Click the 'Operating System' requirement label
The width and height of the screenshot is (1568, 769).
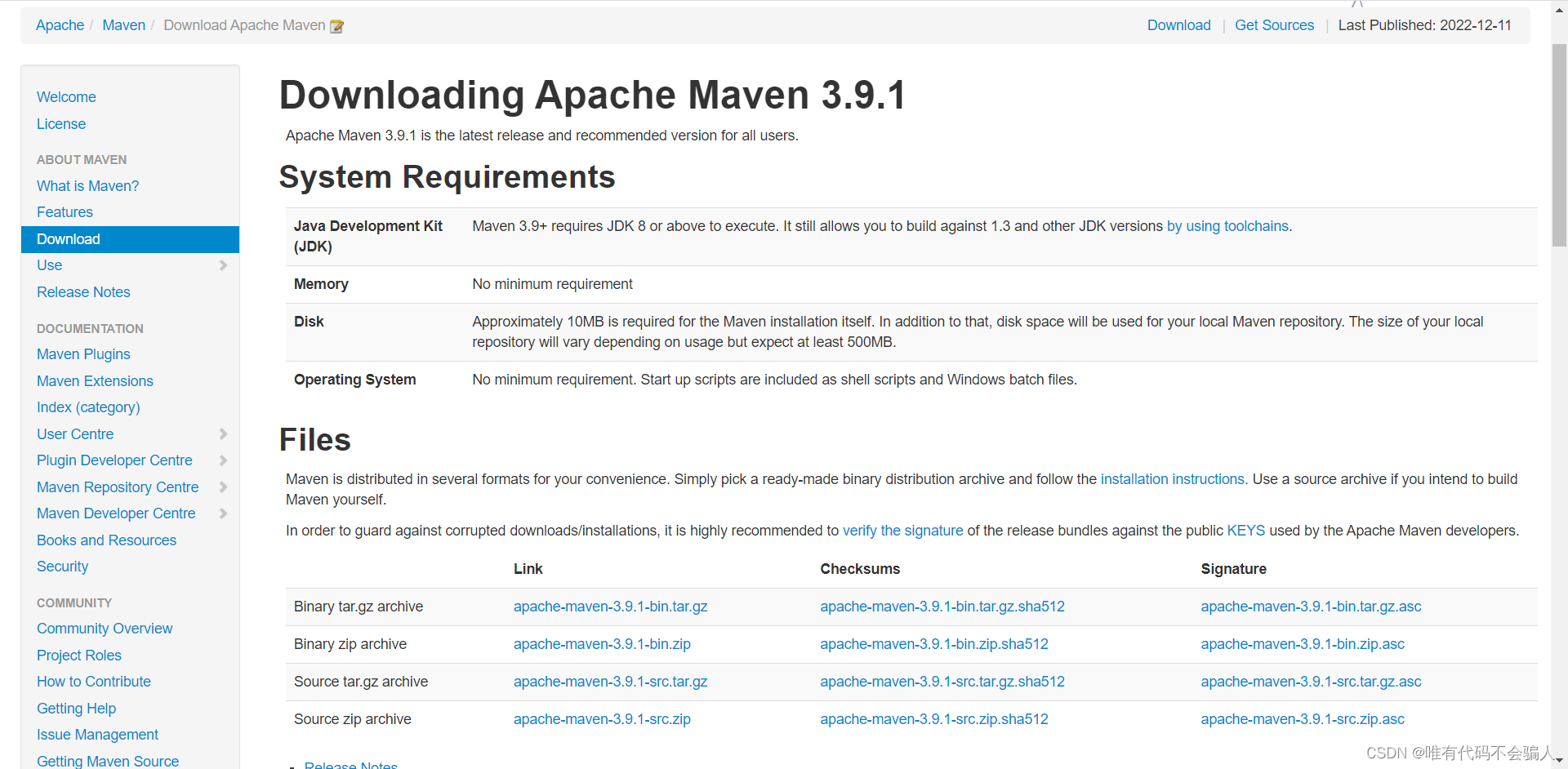click(355, 380)
